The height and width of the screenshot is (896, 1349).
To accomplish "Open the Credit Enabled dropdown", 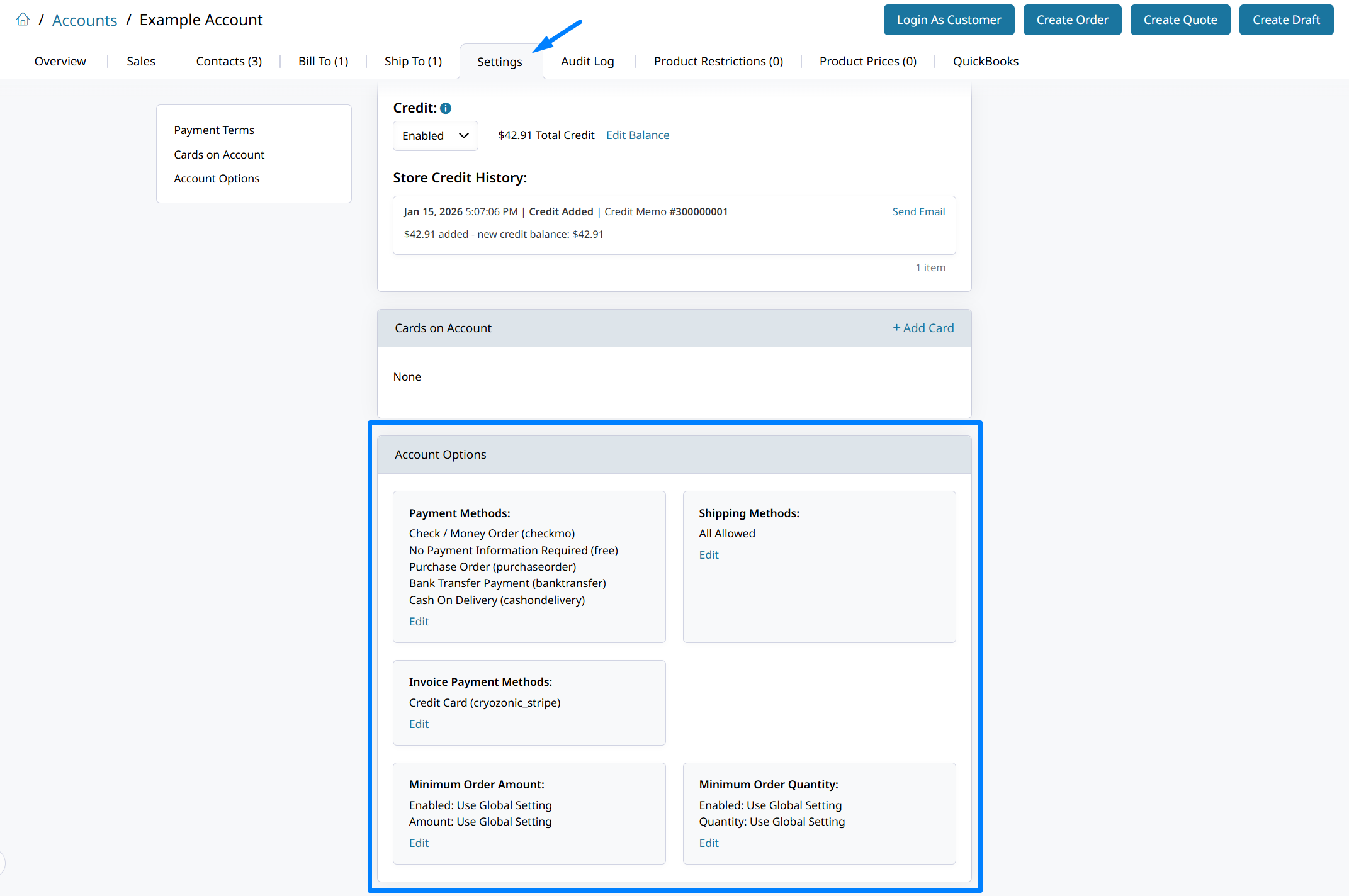I will [x=435, y=136].
